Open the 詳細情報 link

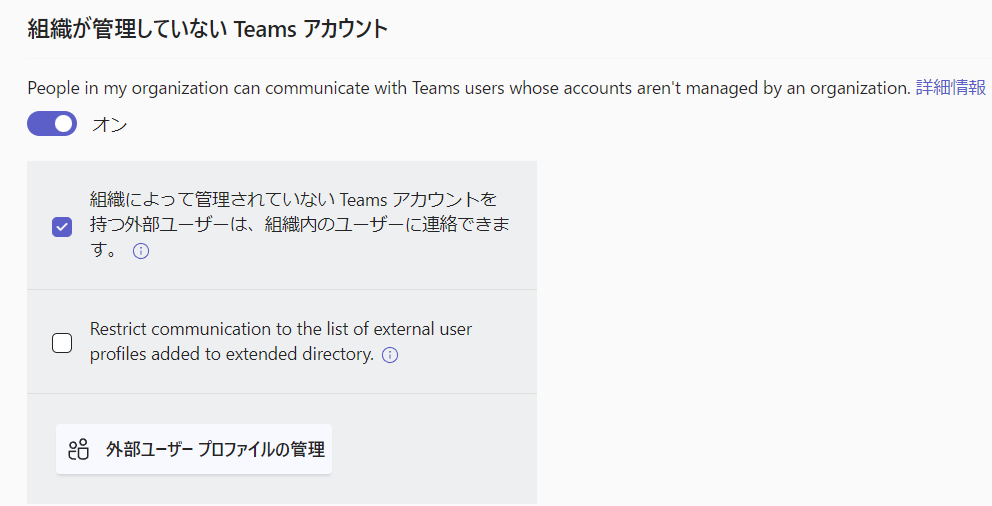click(951, 88)
